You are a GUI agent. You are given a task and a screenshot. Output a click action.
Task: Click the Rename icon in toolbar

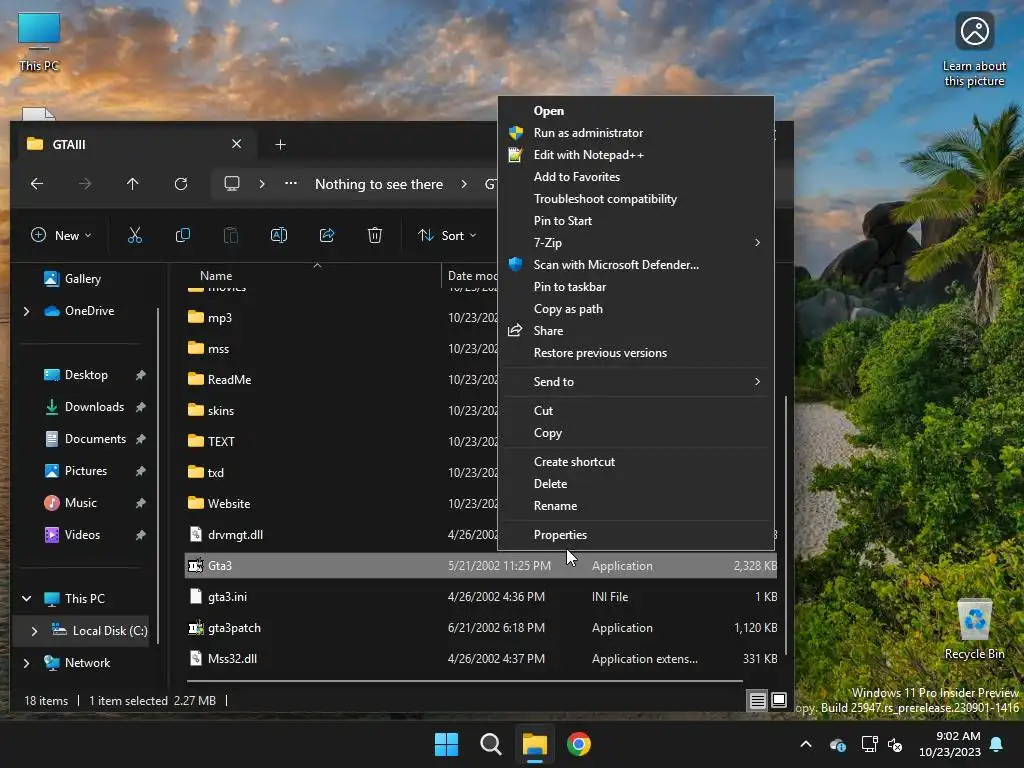click(x=279, y=235)
